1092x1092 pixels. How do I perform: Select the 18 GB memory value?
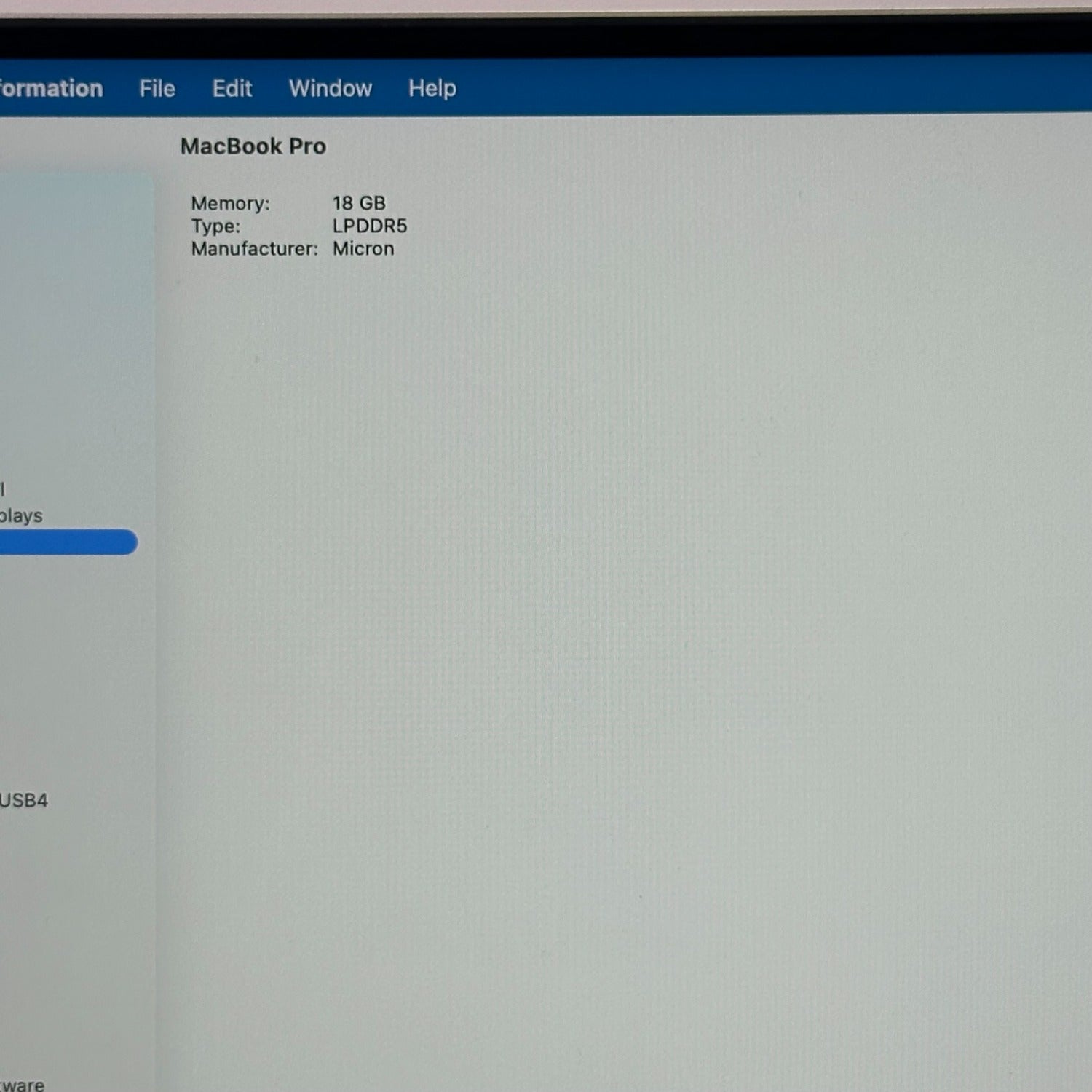click(x=359, y=203)
